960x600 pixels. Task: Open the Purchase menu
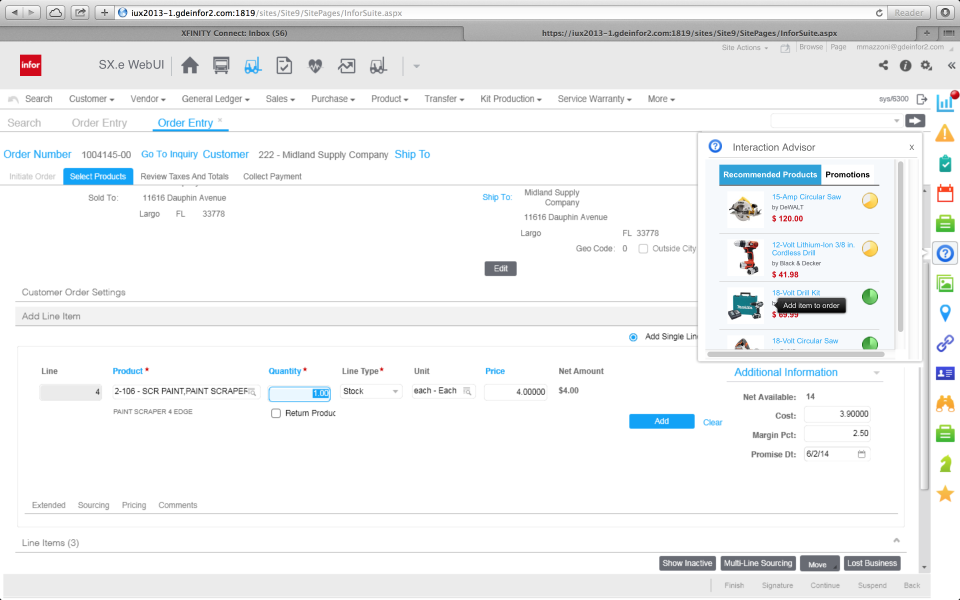point(332,99)
